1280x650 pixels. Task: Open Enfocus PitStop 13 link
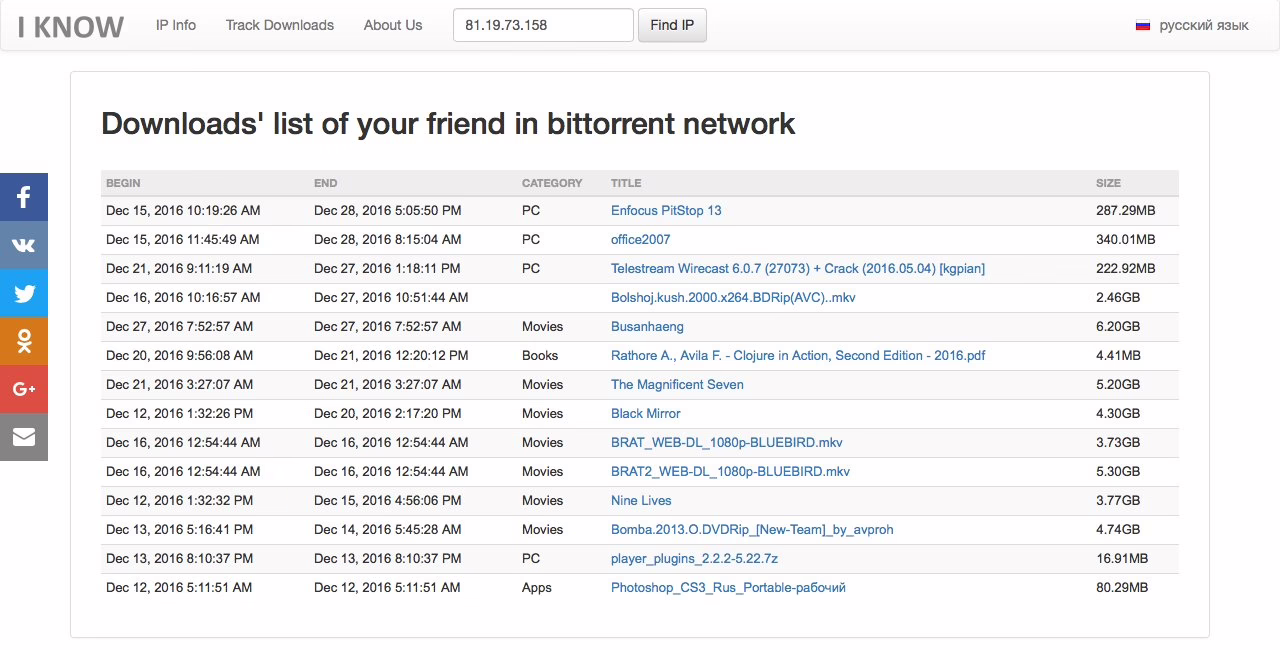[666, 211]
